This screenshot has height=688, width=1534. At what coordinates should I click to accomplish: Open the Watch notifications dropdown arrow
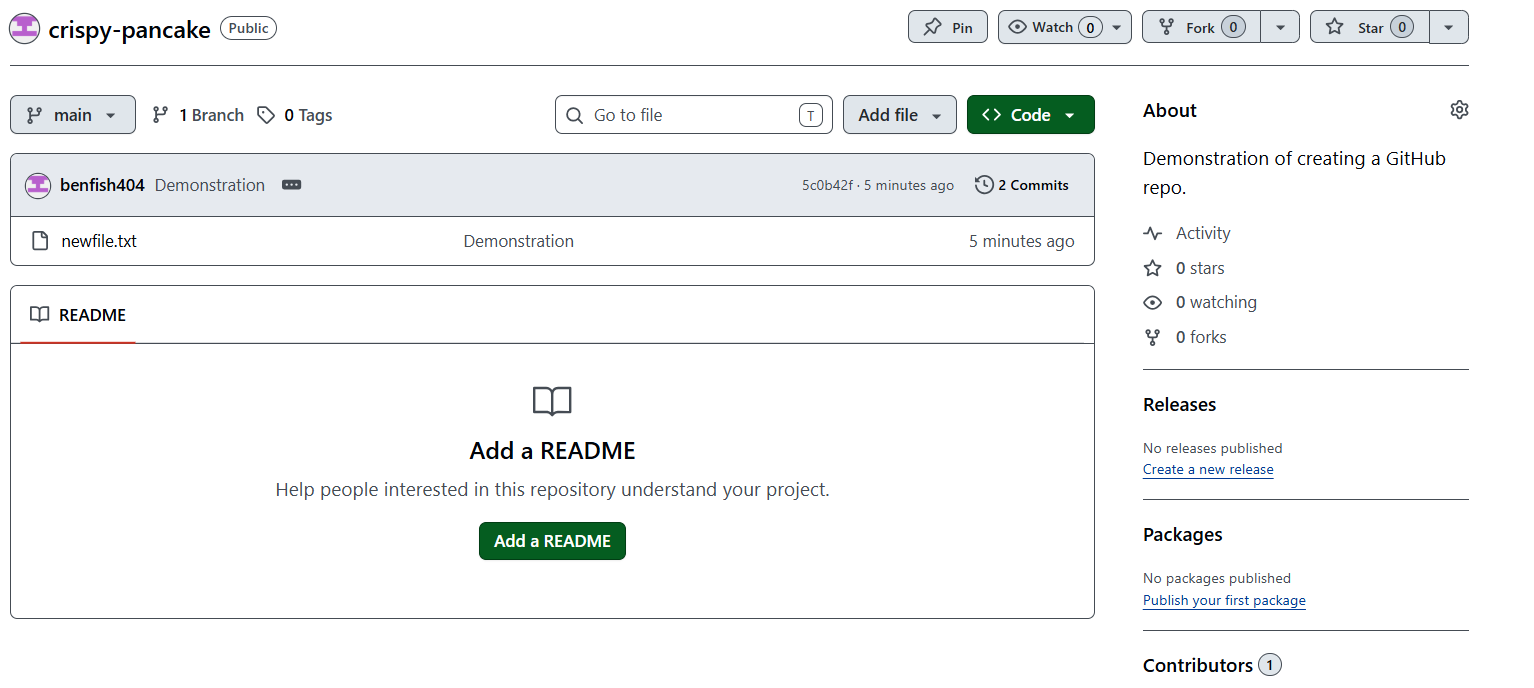click(x=1117, y=27)
